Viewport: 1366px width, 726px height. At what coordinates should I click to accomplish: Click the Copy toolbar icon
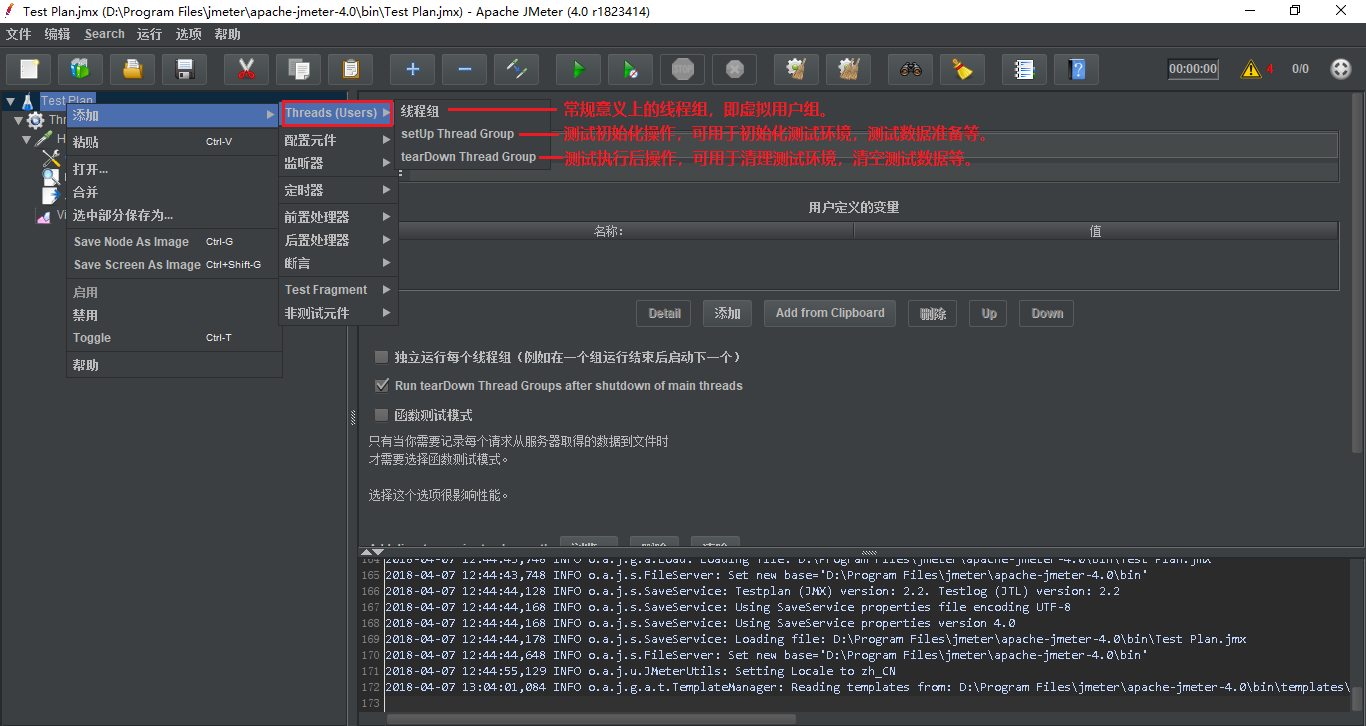298,69
